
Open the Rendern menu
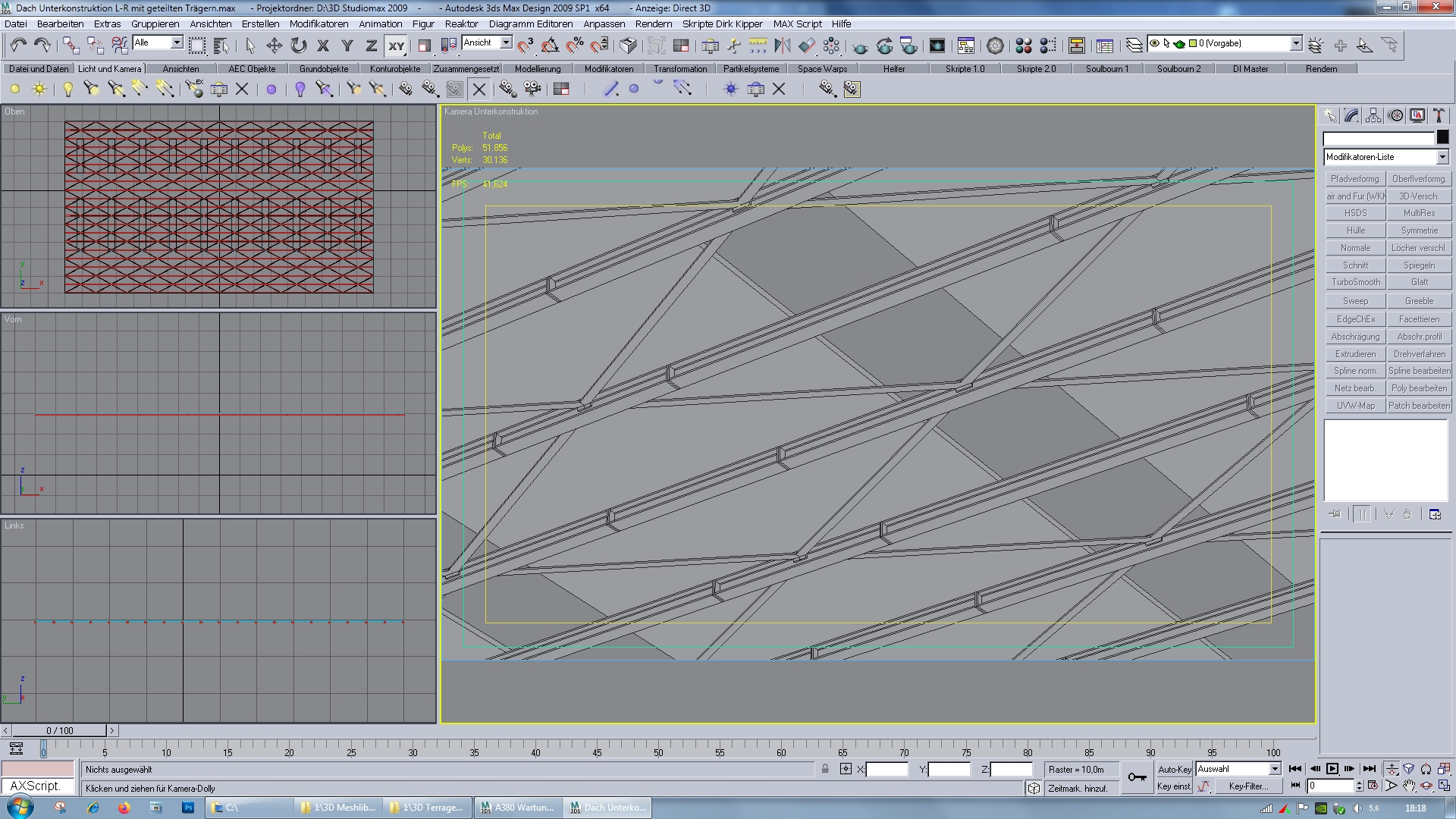tap(653, 24)
